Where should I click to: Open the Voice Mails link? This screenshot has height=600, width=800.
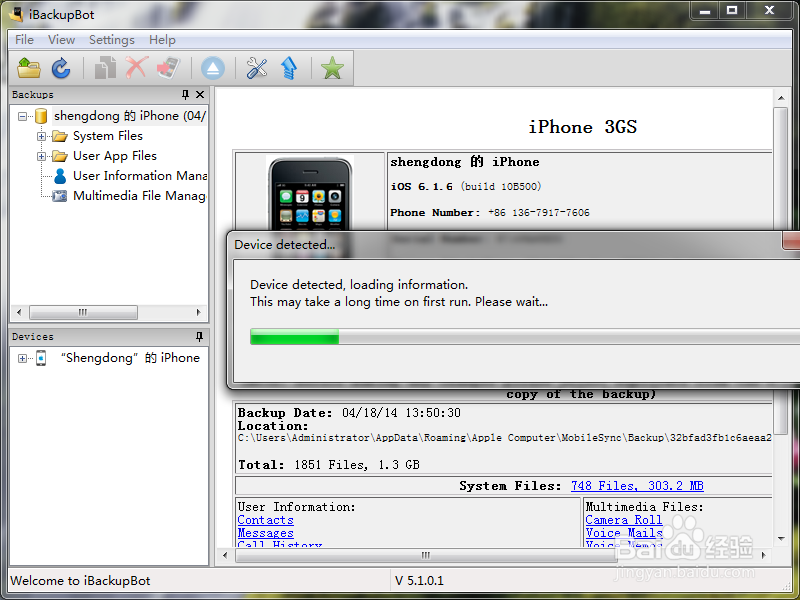pos(624,533)
